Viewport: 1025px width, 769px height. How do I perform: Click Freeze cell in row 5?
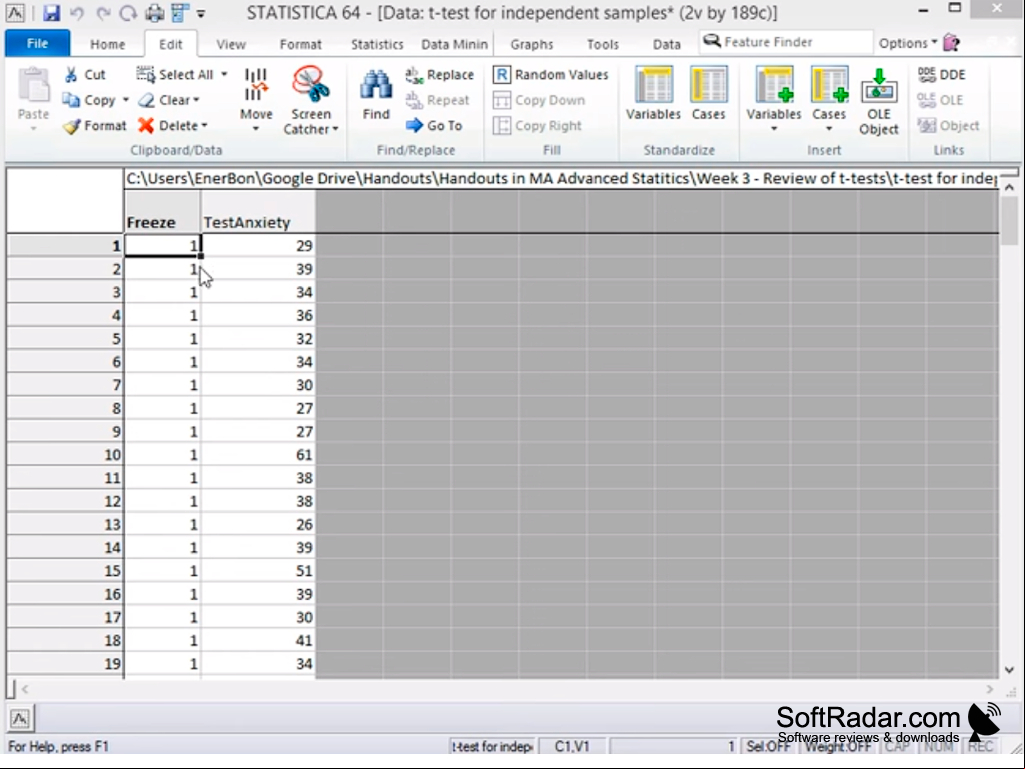163,339
